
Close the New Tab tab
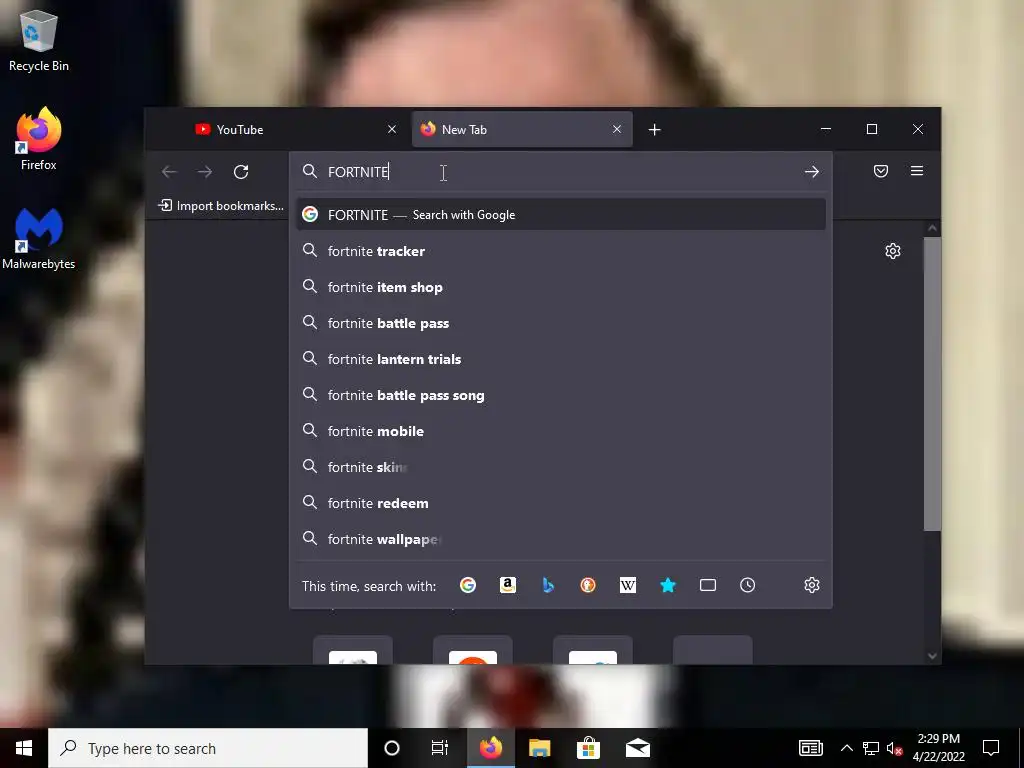[616, 129]
